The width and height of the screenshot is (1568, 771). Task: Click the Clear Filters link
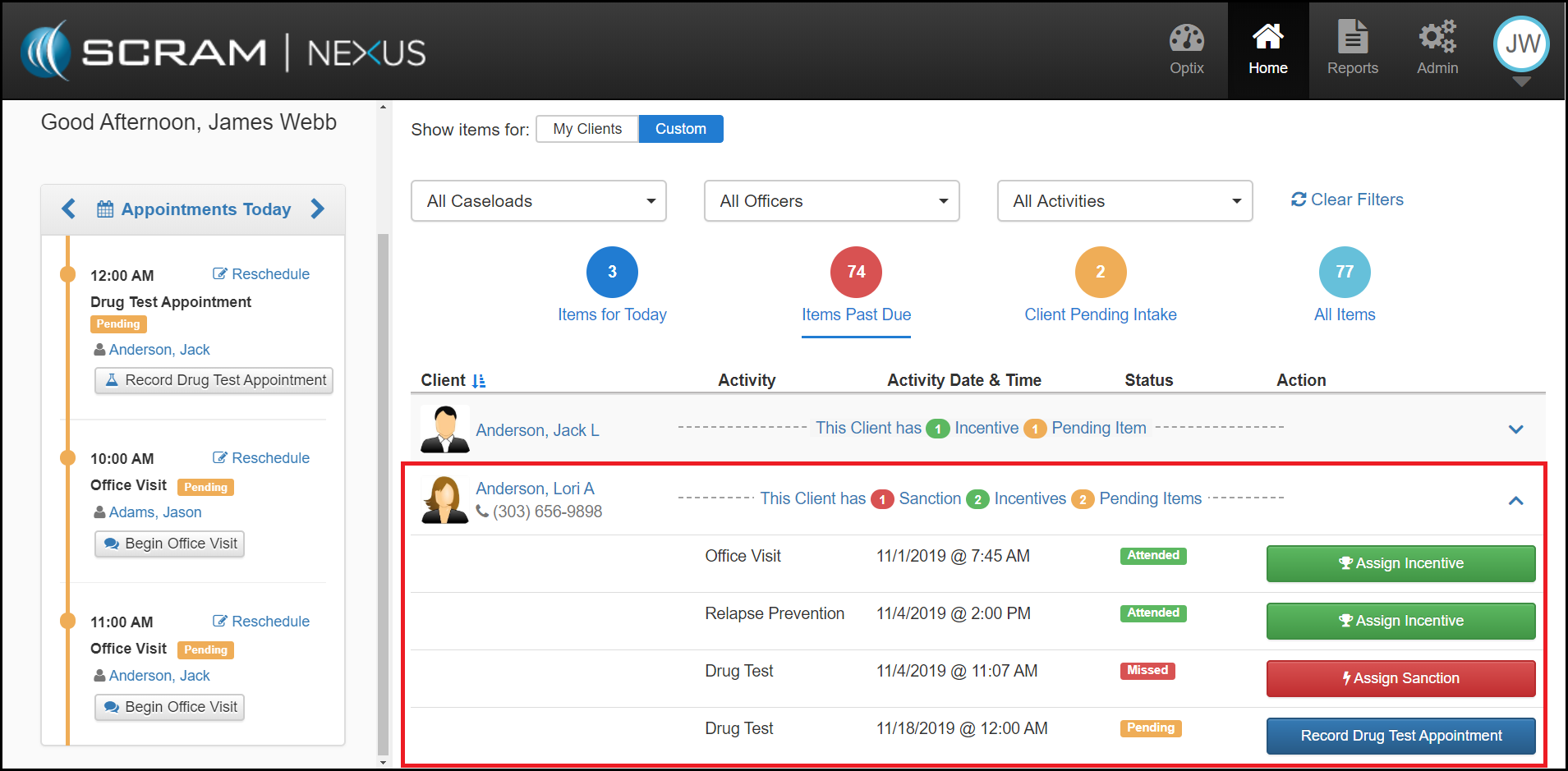click(1347, 200)
